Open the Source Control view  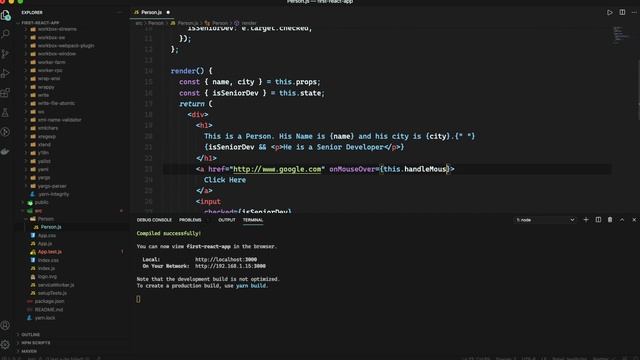(6, 53)
